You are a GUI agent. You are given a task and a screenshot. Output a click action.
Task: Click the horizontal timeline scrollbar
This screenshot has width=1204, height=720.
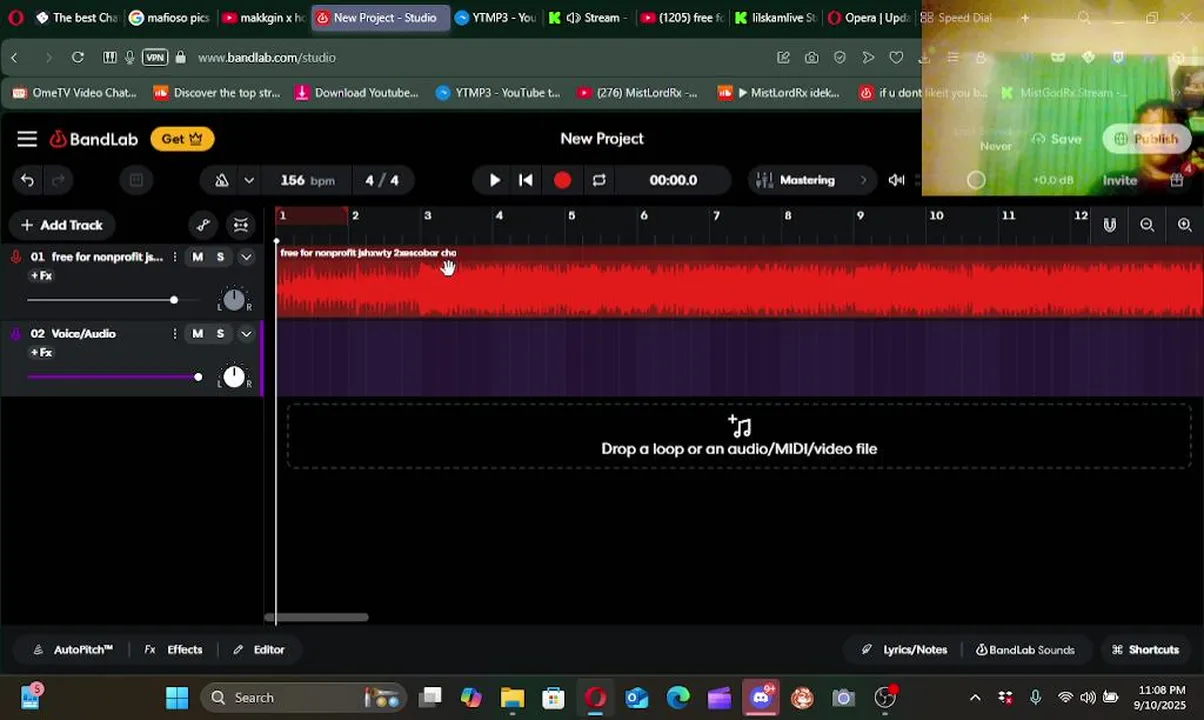click(x=316, y=617)
